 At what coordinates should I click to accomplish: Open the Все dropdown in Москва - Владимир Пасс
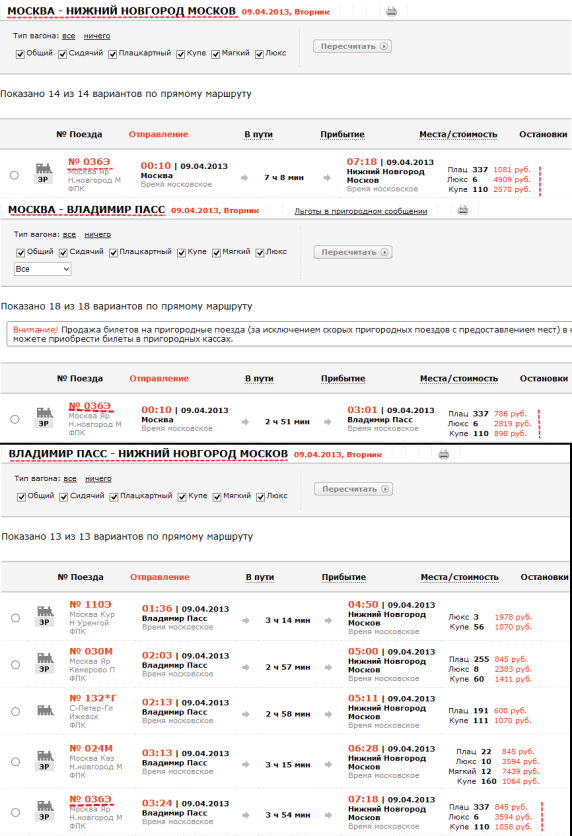(x=42, y=269)
